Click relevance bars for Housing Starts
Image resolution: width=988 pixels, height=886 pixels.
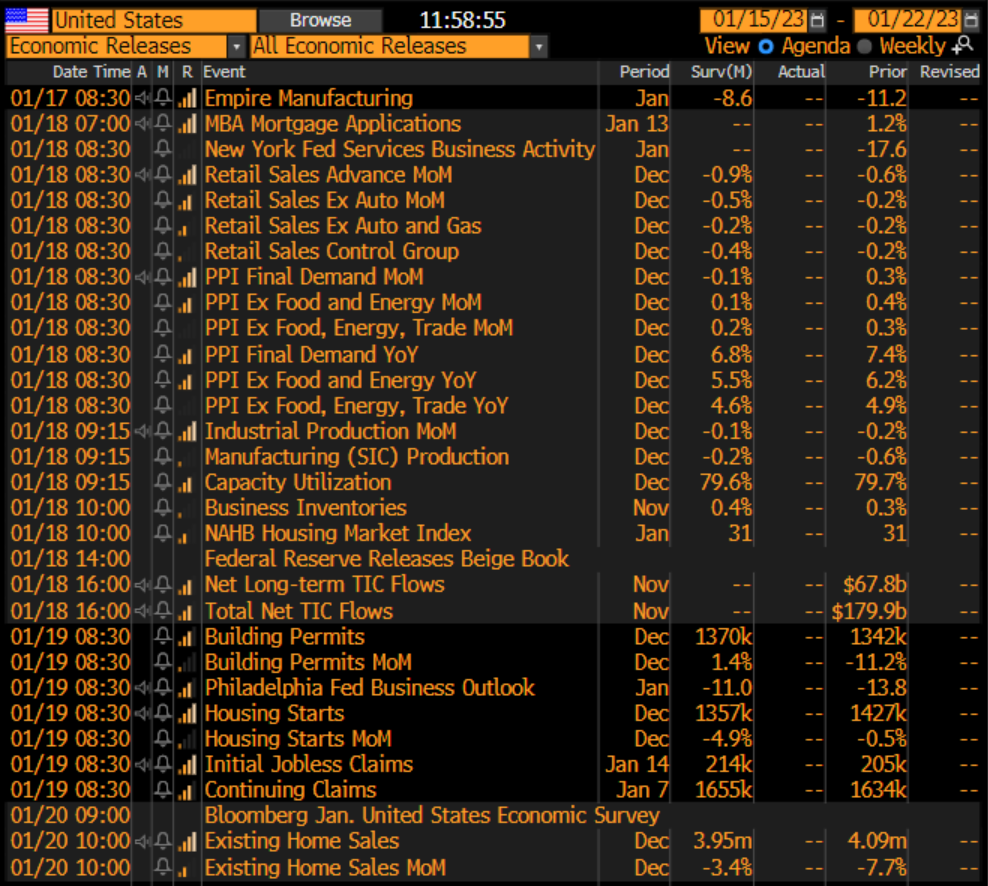(187, 713)
